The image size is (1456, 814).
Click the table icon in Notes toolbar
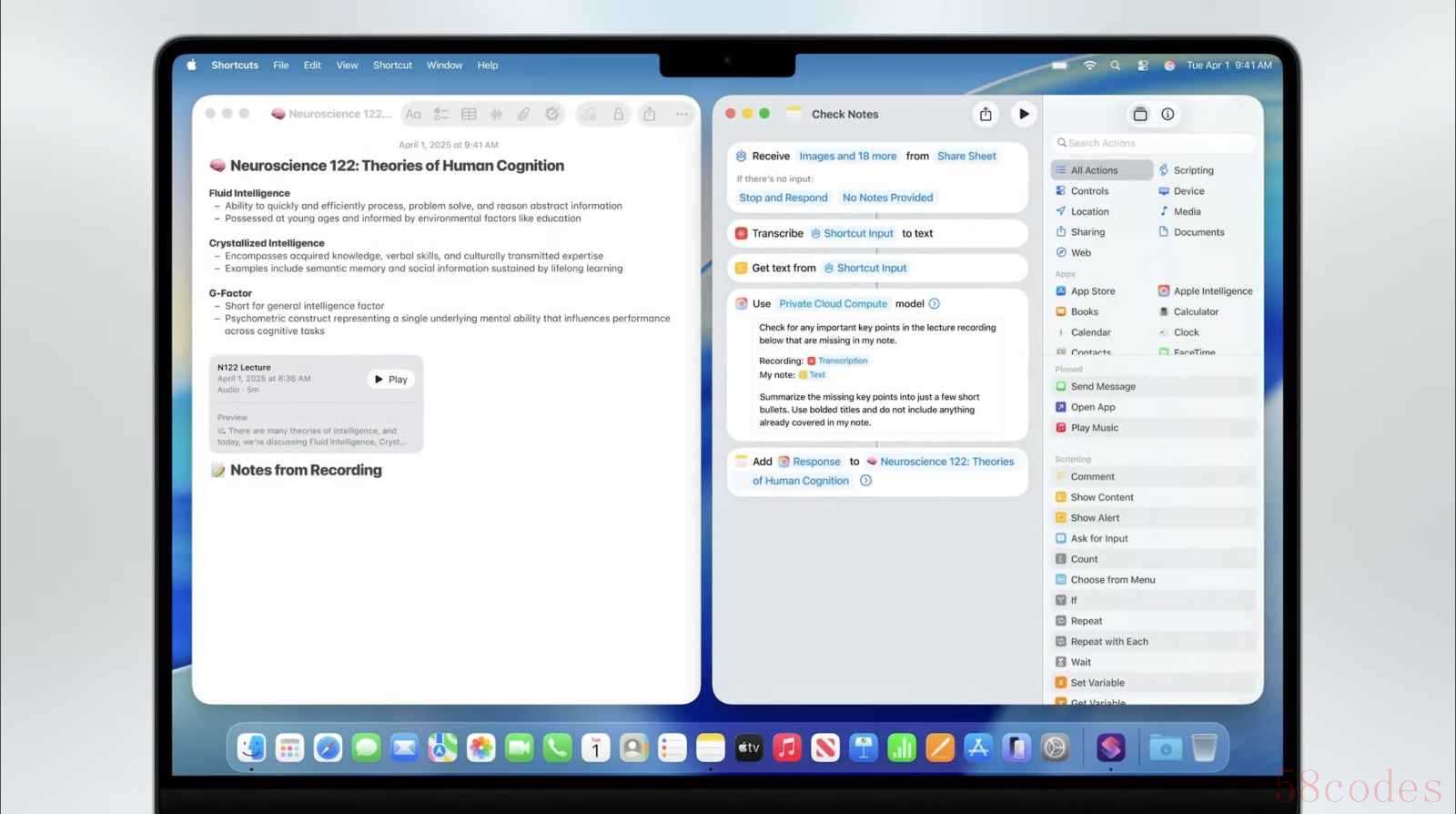[x=469, y=114]
